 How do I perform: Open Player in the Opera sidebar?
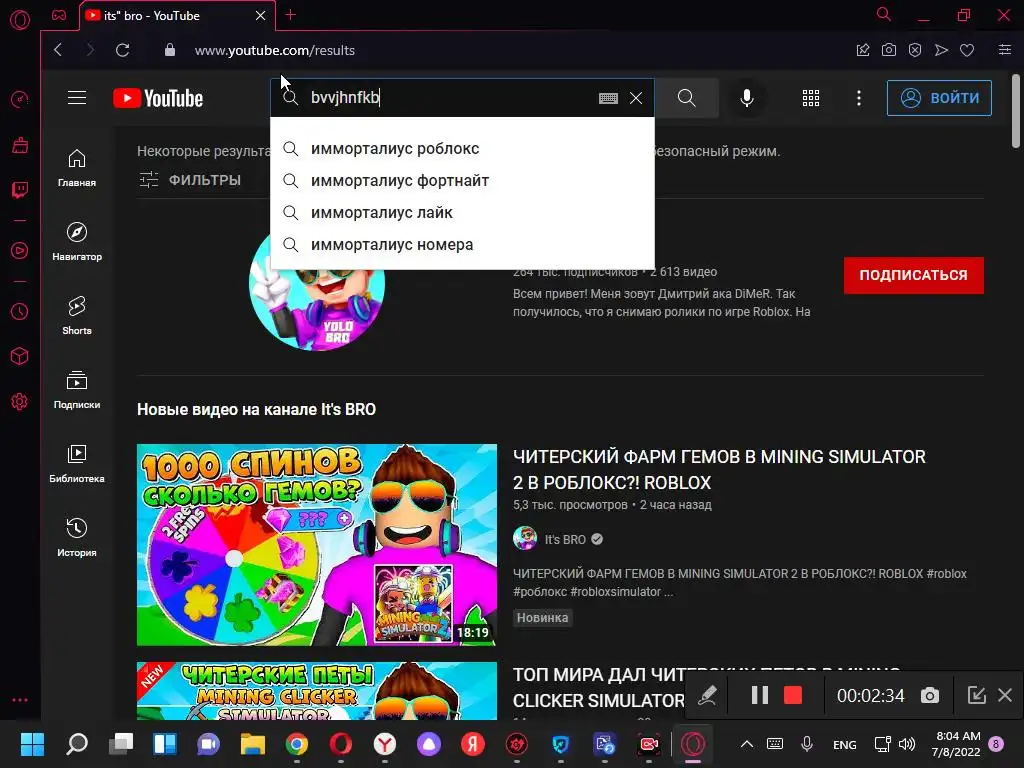pos(20,251)
